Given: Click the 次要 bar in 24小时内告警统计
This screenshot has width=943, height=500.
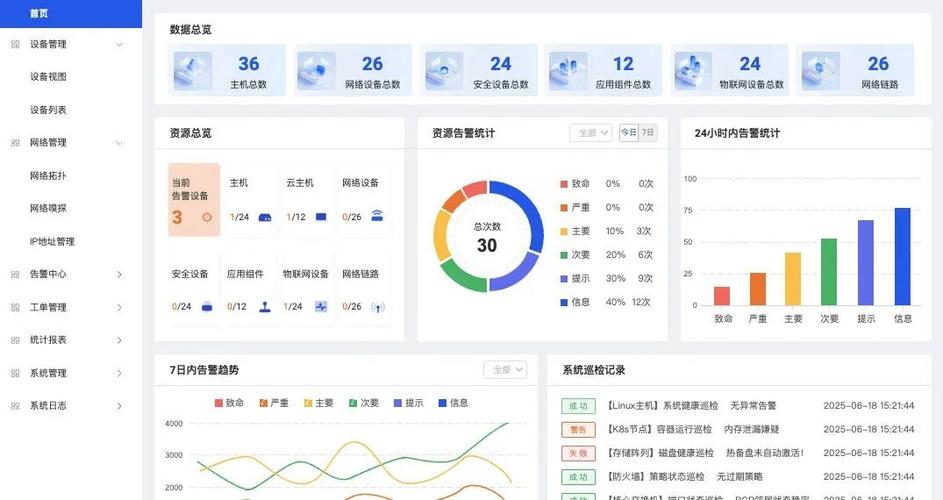Looking at the screenshot, I should tap(829, 272).
